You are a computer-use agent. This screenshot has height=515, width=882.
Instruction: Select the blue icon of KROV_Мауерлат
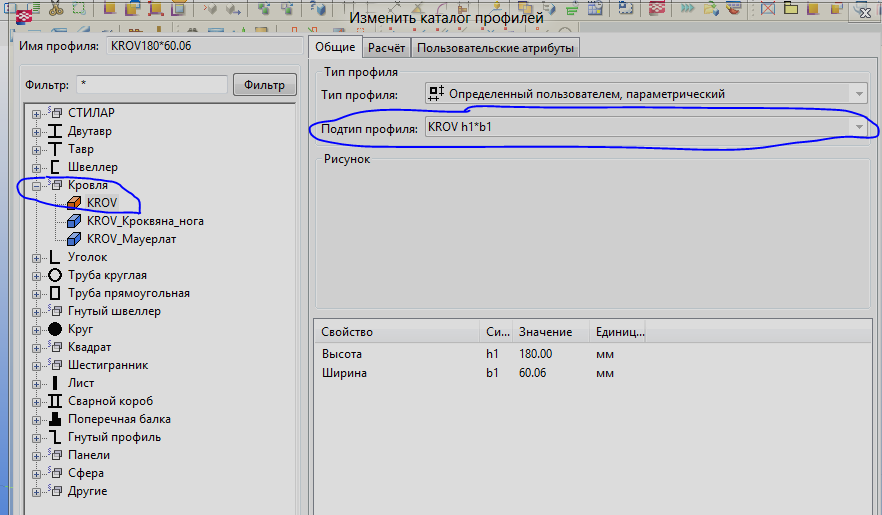74,239
